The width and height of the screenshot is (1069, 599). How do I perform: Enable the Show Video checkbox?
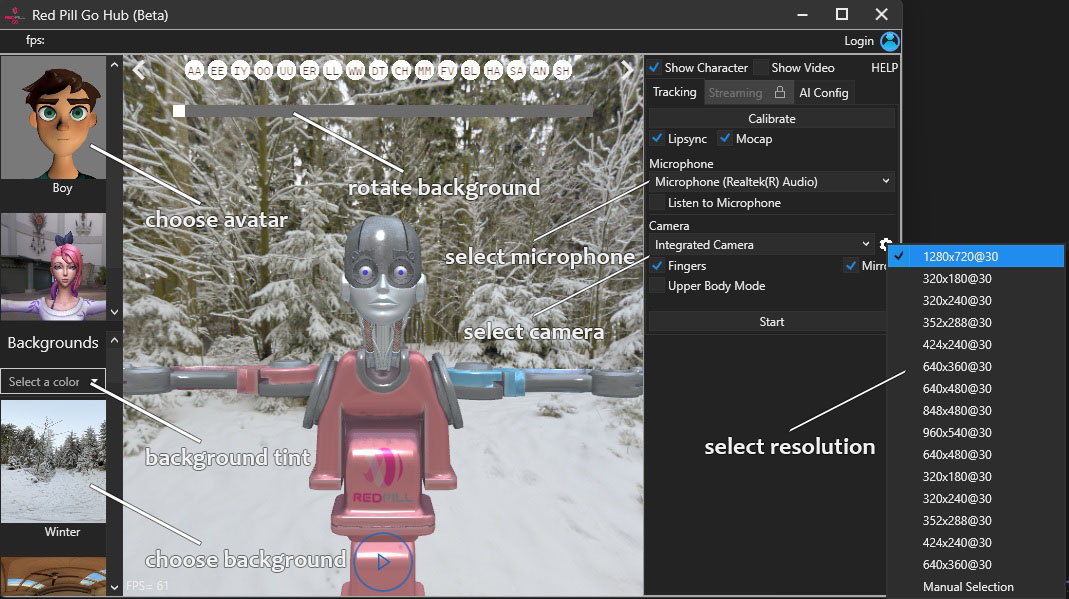point(762,67)
